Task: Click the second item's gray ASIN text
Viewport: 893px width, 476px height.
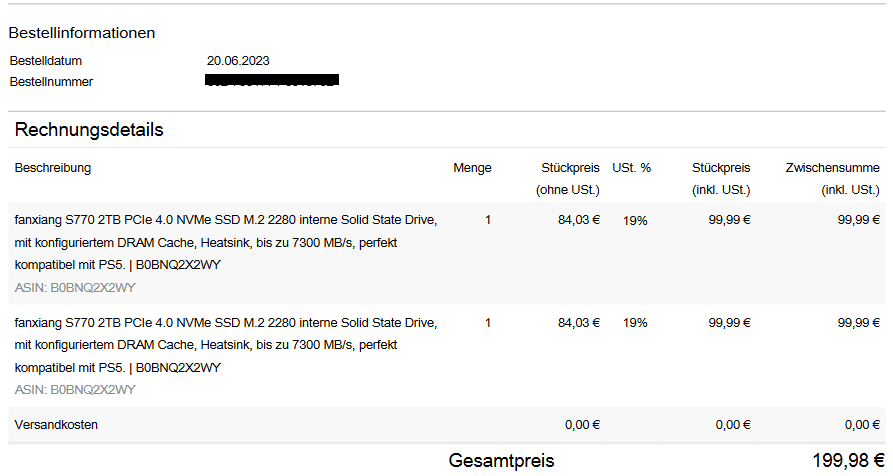Action: pyautogui.click(x=75, y=390)
